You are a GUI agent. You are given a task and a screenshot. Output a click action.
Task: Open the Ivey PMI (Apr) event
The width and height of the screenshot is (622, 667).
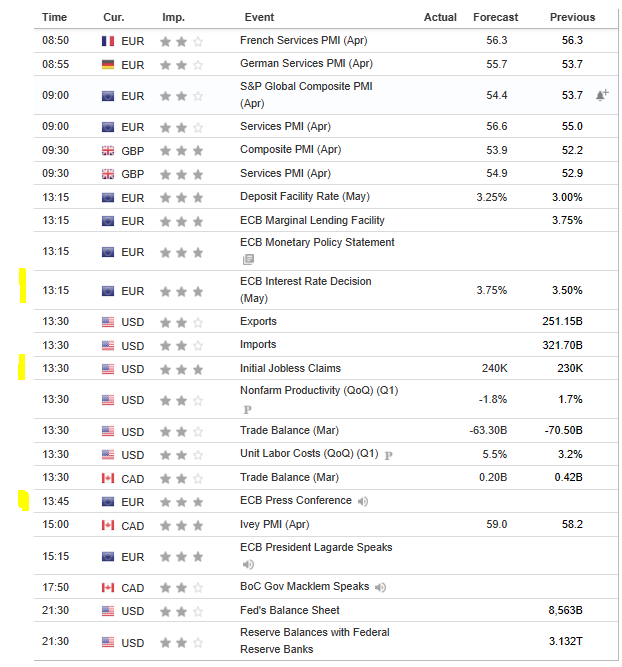pyautogui.click(x=276, y=524)
